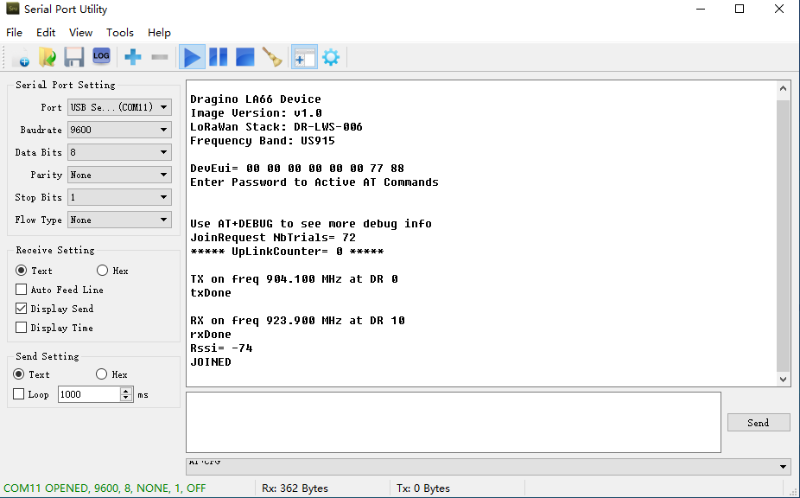Click the vertical scrollbar thumb in output
The height and width of the screenshot is (498, 800).
(x=783, y=236)
